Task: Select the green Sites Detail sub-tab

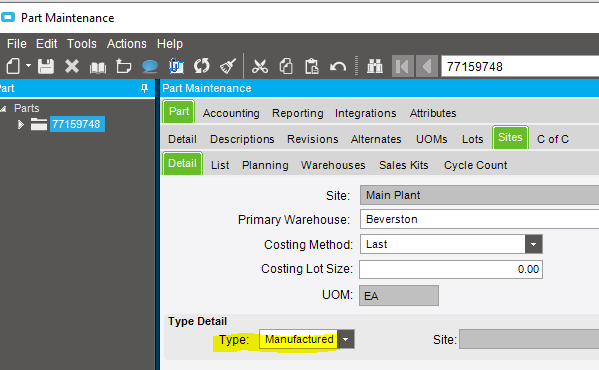Action: (x=182, y=163)
